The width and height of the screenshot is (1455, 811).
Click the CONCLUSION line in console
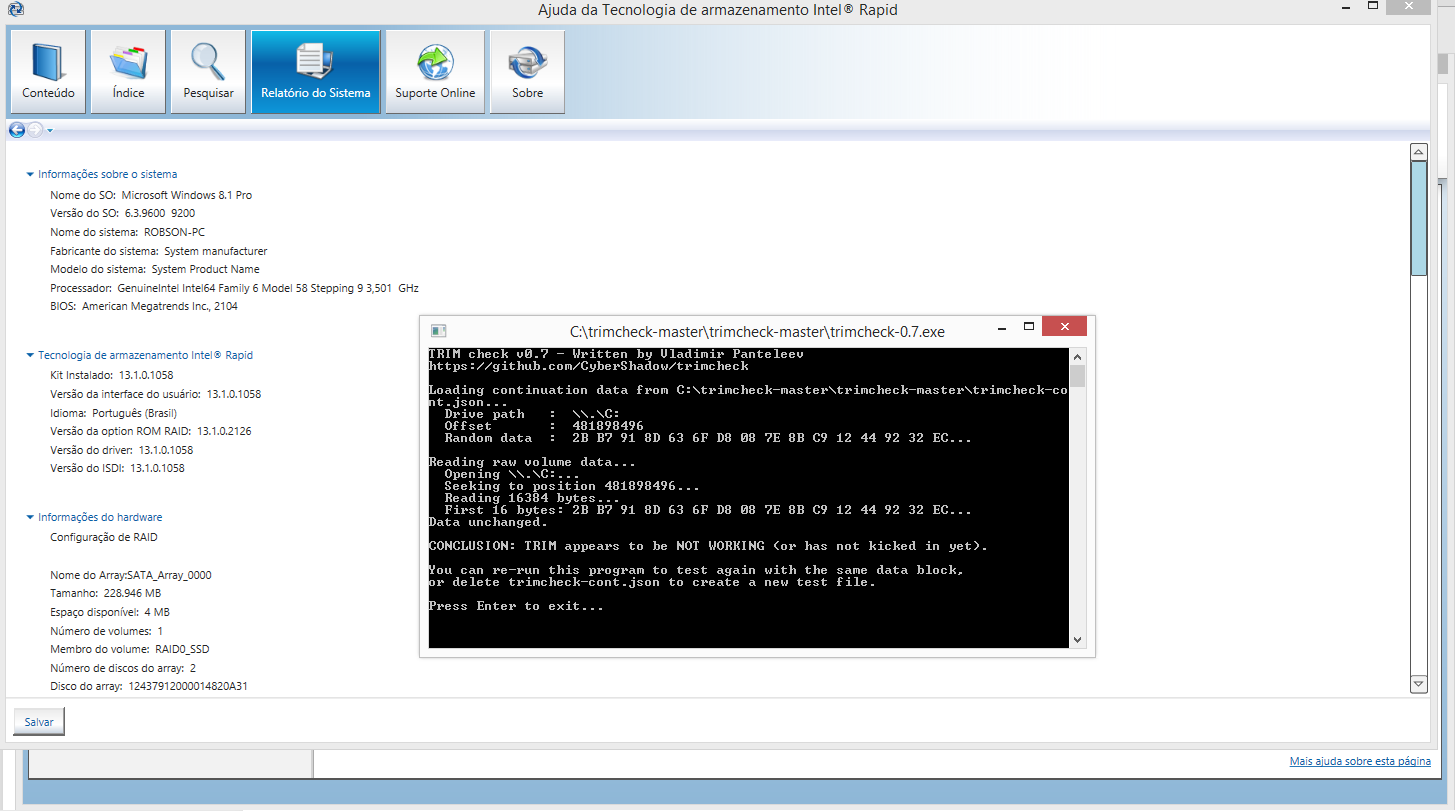click(708, 546)
